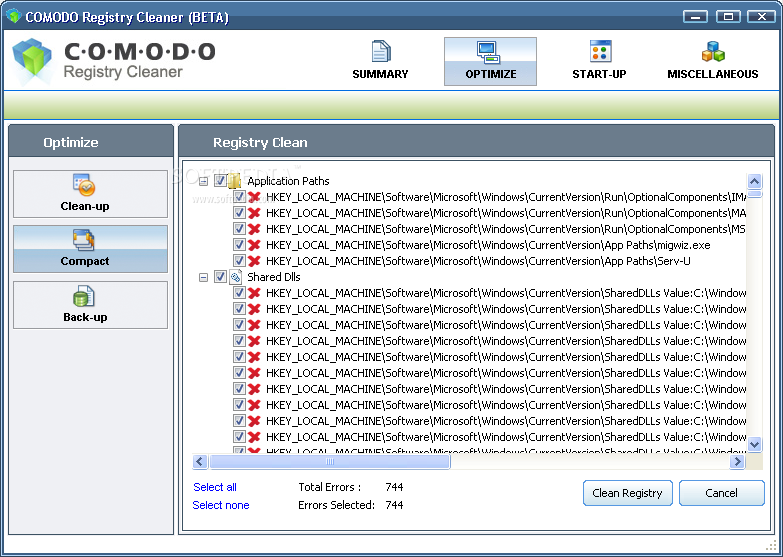The height and width of the screenshot is (557, 783).
Task: Click the Total Errors value 744
Action: (x=394, y=487)
